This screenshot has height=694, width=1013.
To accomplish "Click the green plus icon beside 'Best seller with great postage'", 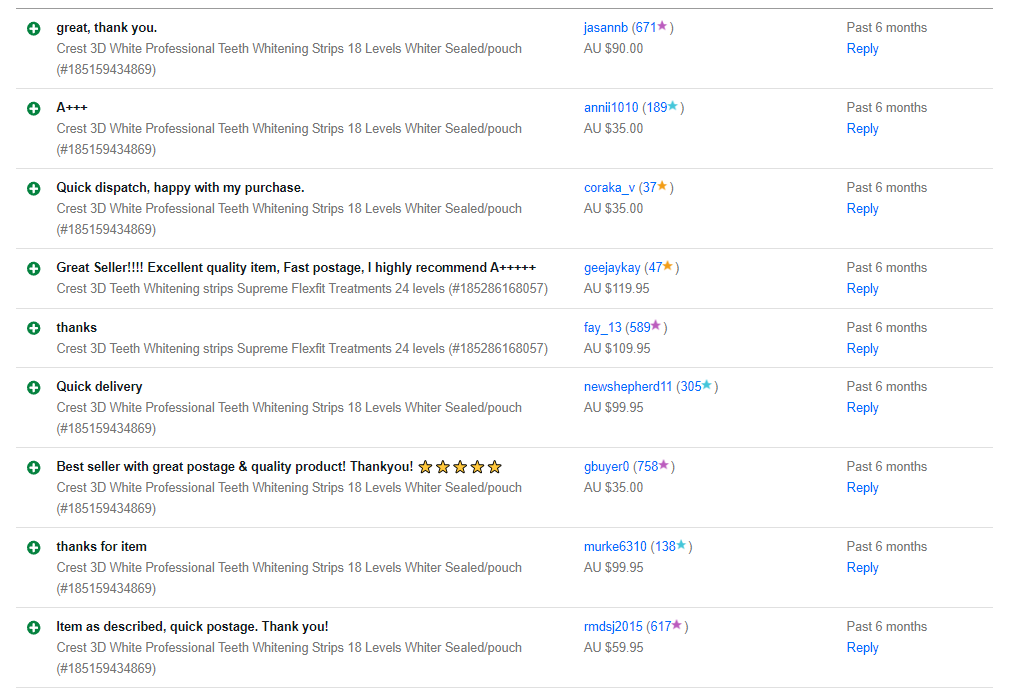I will click(x=34, y=468).
